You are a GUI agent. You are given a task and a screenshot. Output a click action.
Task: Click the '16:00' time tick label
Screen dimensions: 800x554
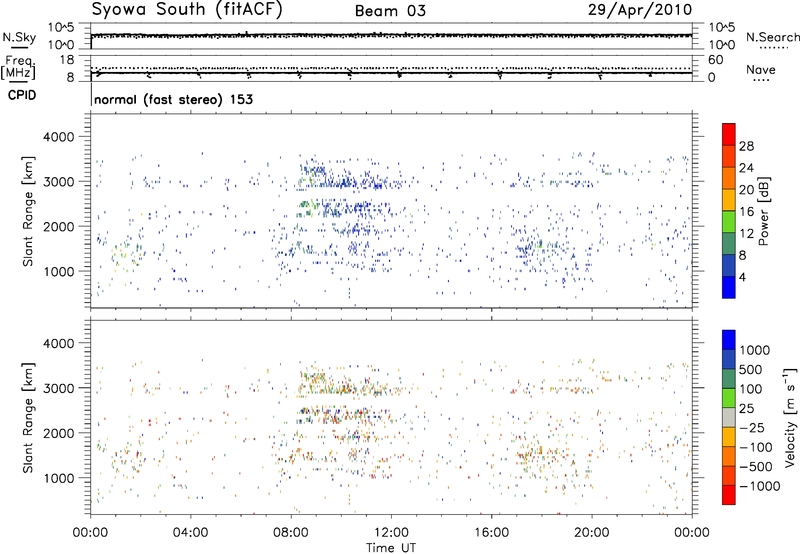[x=491, y=533]
